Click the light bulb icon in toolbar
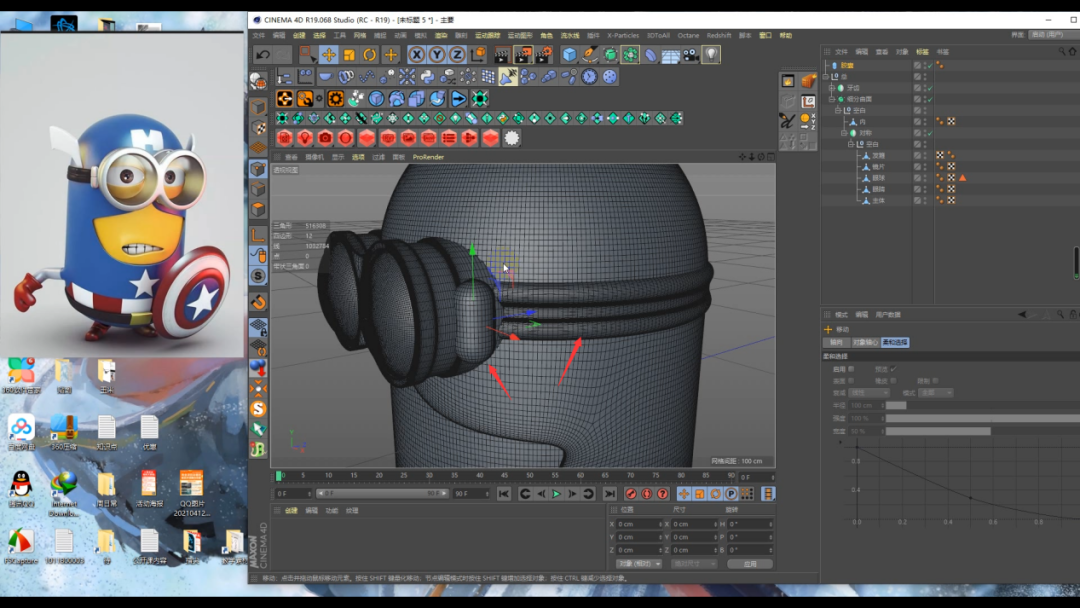 pos(711,55)
